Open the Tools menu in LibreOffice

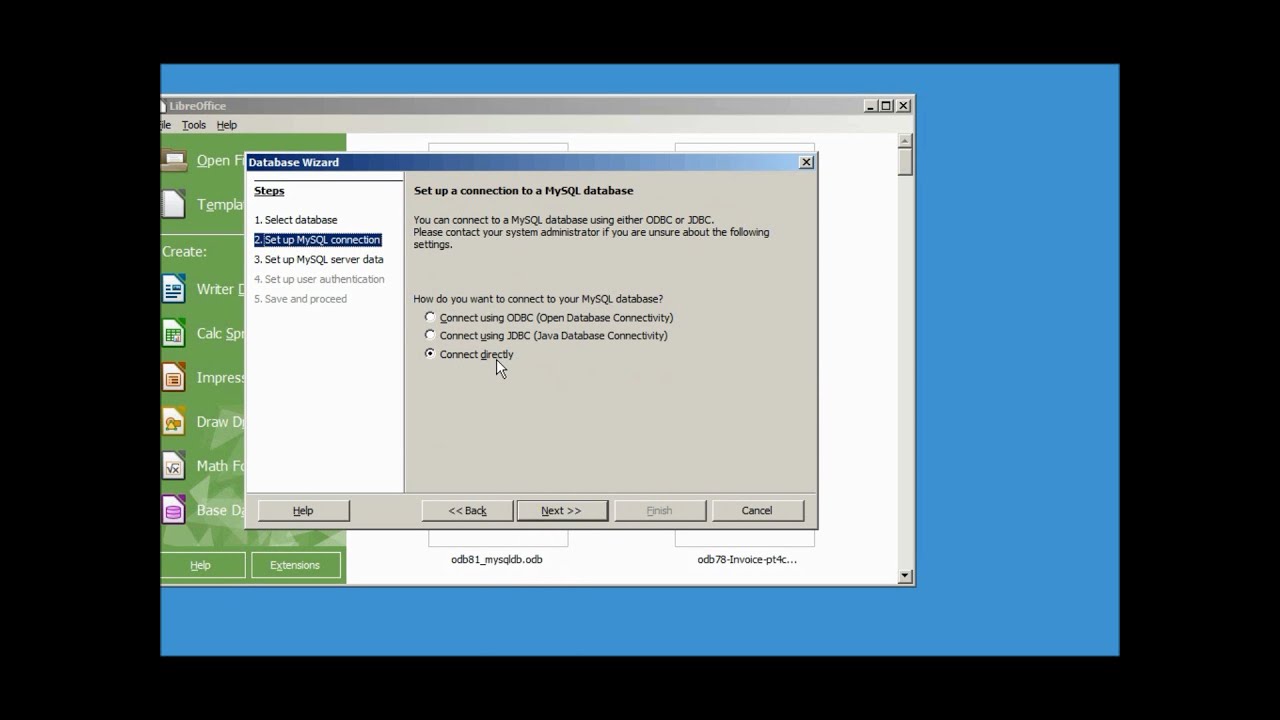point(194,125)
